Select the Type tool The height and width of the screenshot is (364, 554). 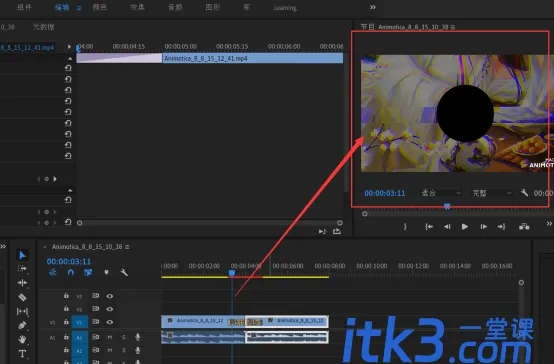[22, 353]
